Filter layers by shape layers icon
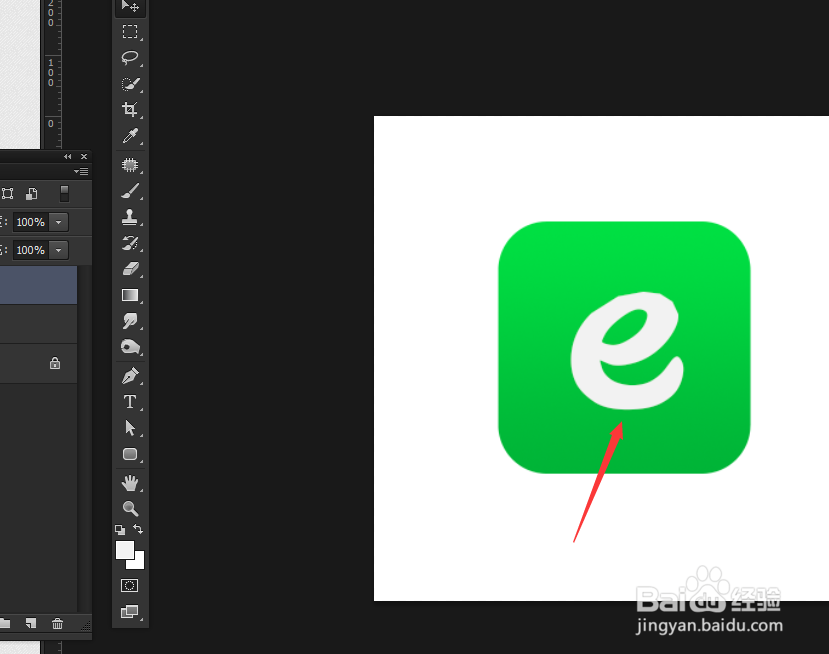 7,194
